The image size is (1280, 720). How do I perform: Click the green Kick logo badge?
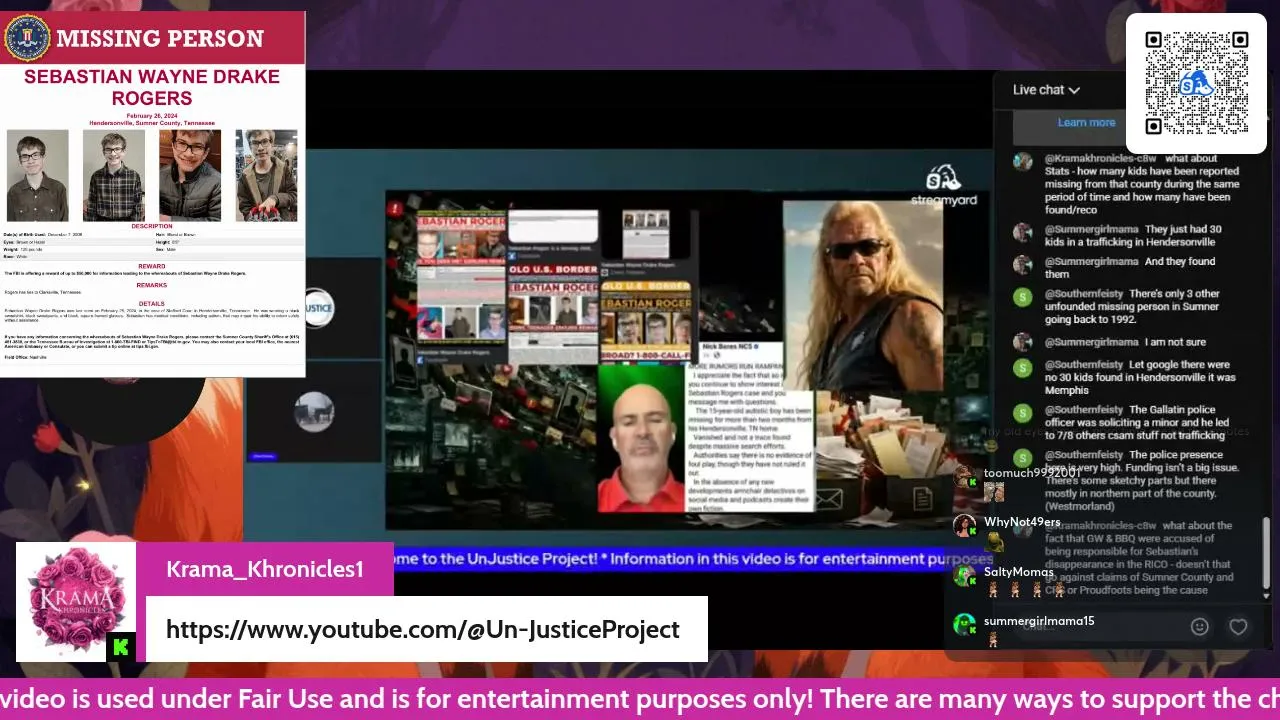pos(120,647)
